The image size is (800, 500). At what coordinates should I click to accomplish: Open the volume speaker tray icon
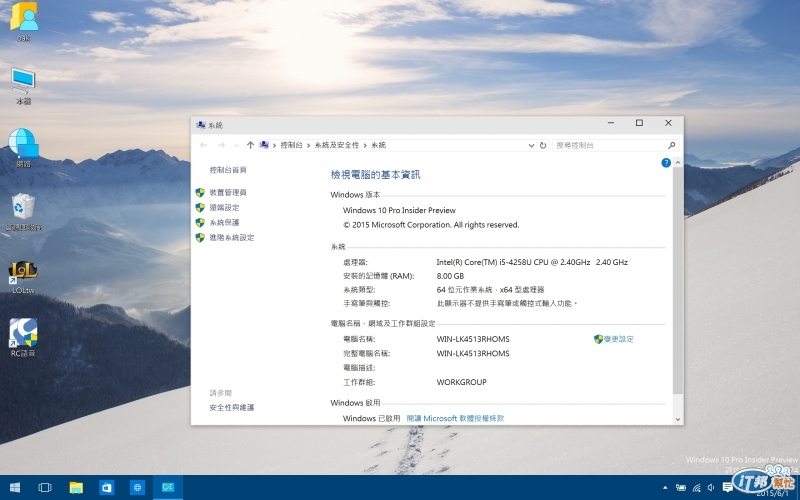tap(711, 488)
